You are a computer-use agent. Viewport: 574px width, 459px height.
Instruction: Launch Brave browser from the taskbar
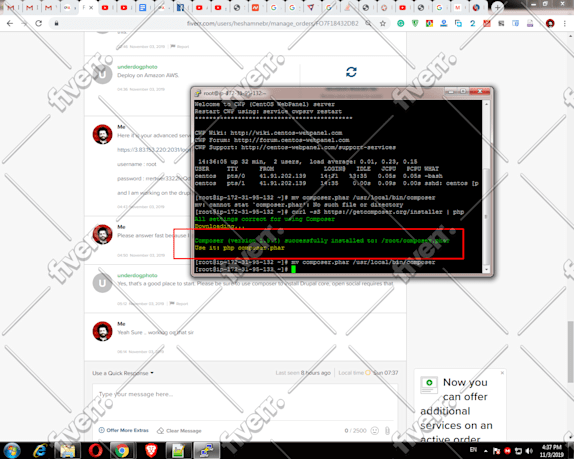tap(151, 451)
